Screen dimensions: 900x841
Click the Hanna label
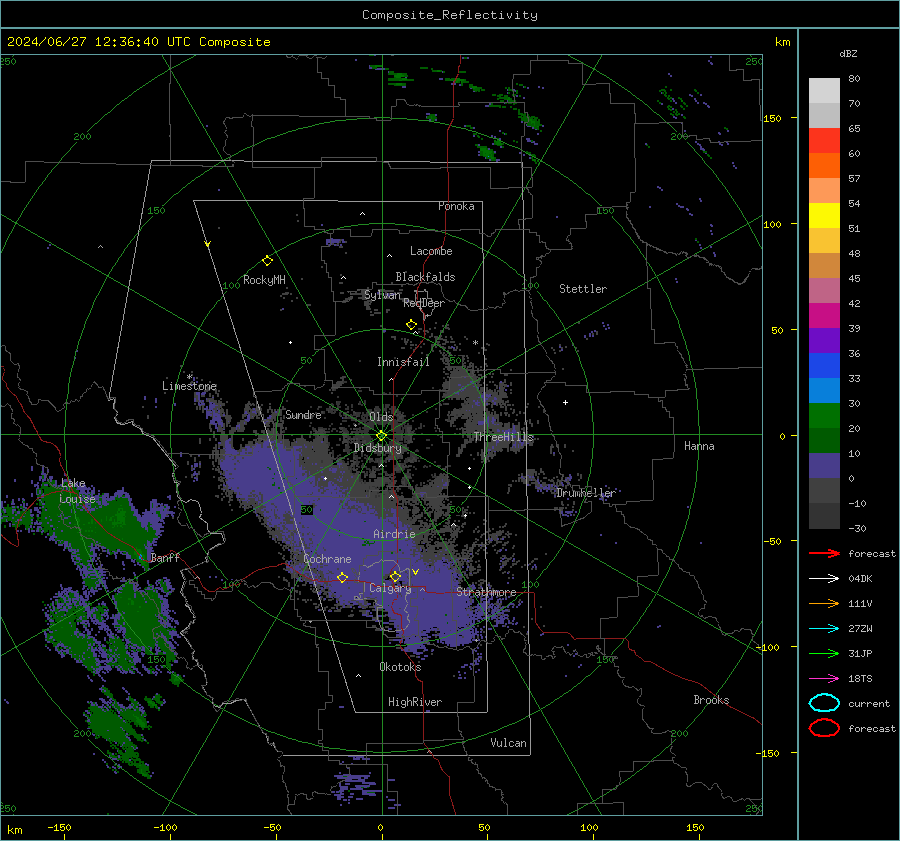click(699, 446)
